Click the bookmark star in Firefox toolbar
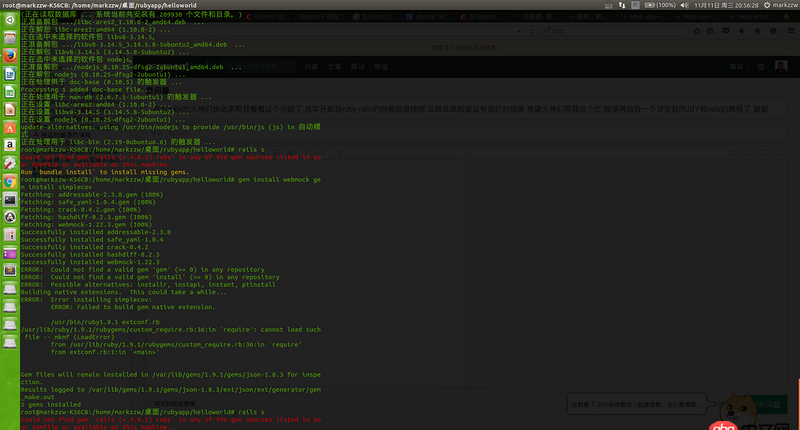This screenshot has width=800, height=430. click(x=698, y=31)
